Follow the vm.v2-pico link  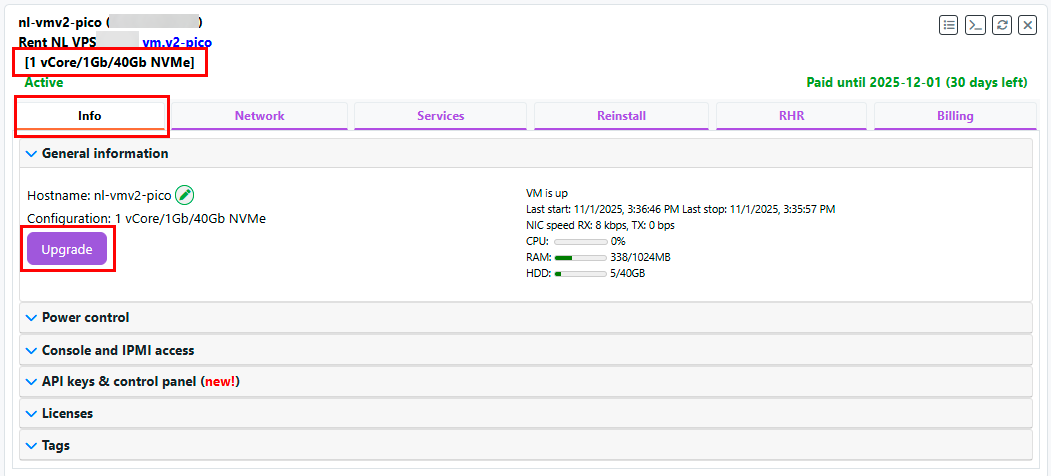(x=177, y=43)
